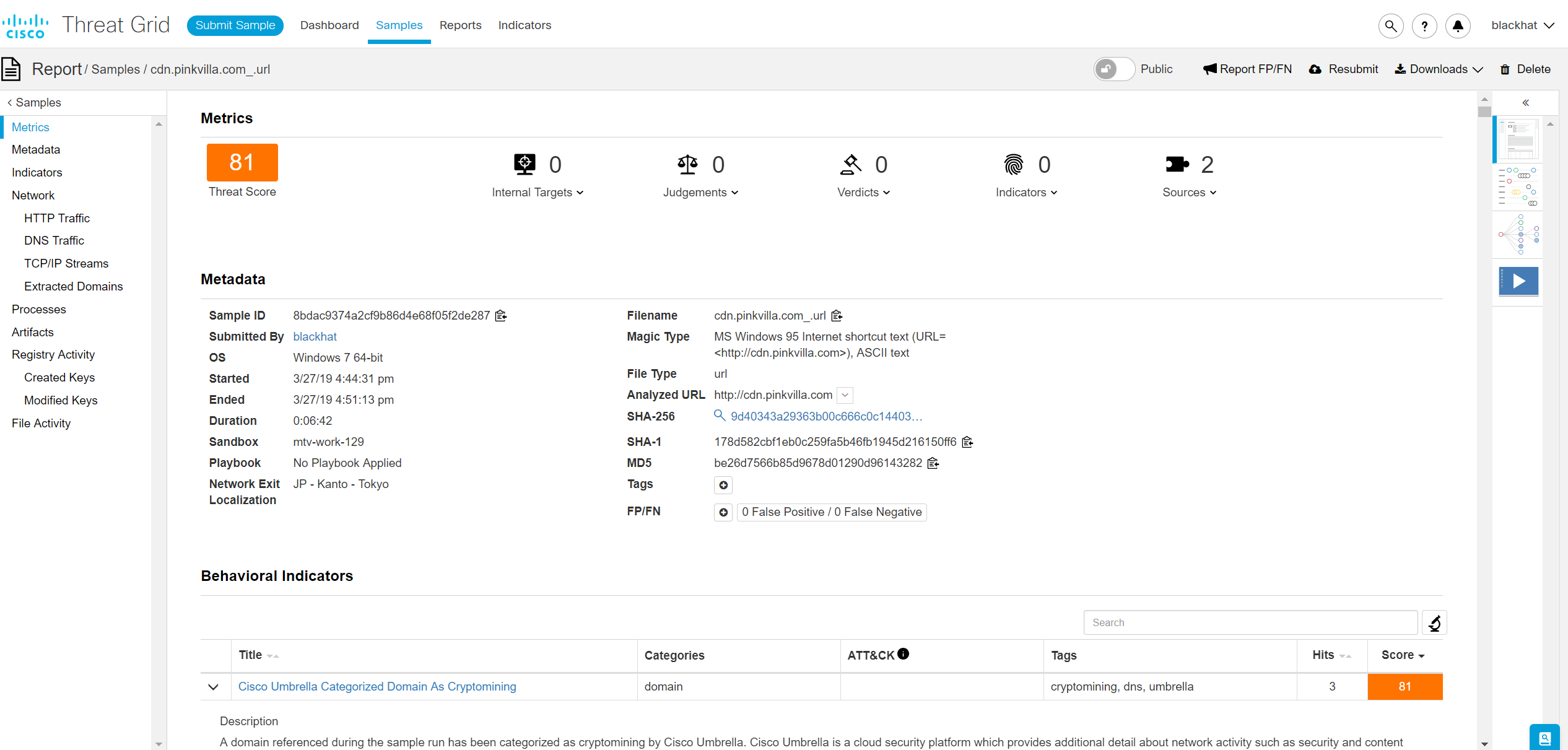Open the help question mark icon
This screenshot has height=750, width=1568.
pyautogui.click(x=1424, y=26)
